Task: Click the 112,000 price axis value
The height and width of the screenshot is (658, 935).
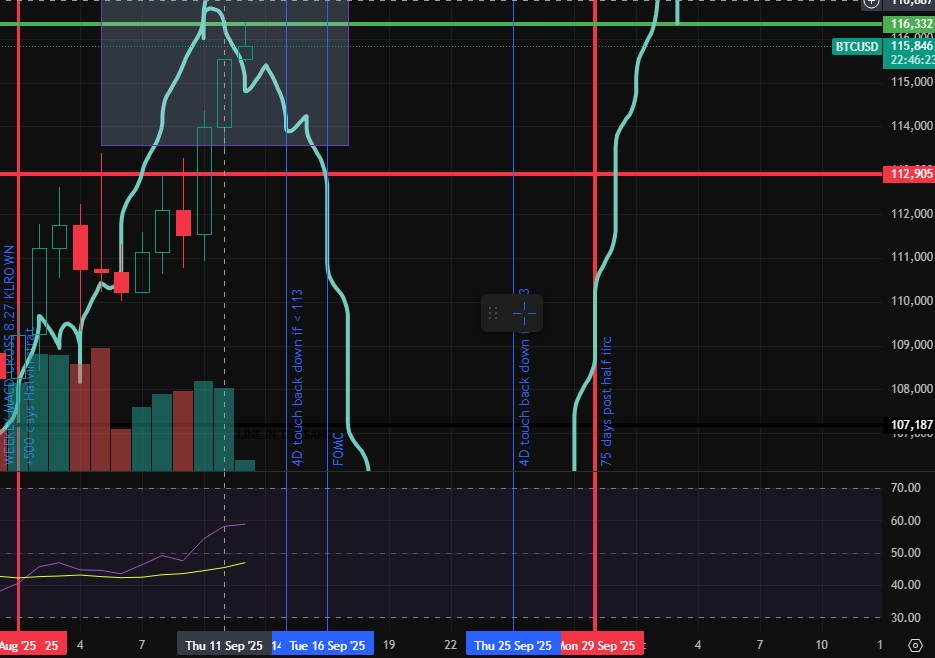Action: coord(912,214)
